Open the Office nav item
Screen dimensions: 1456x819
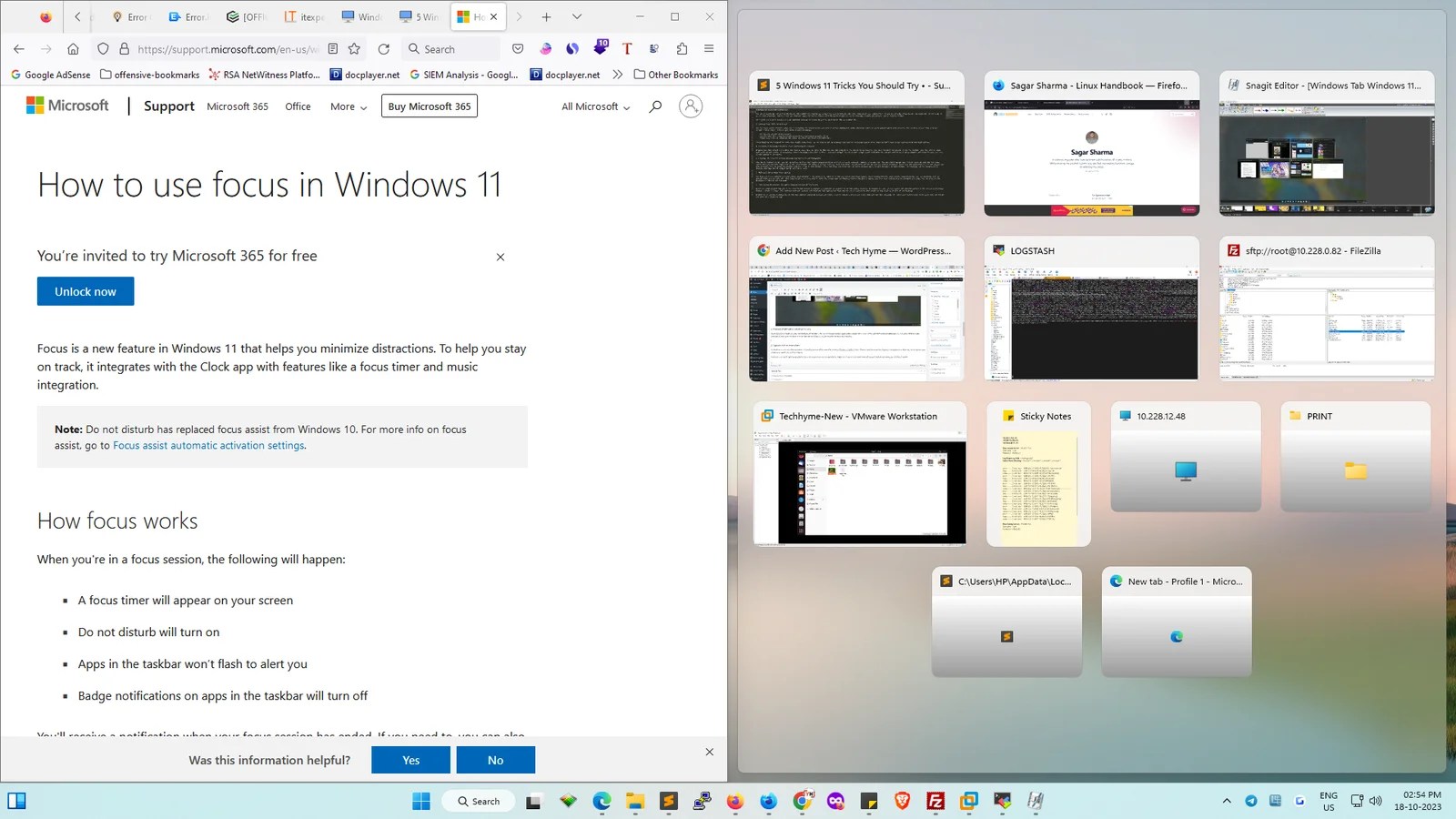click(x=298, y=106)
